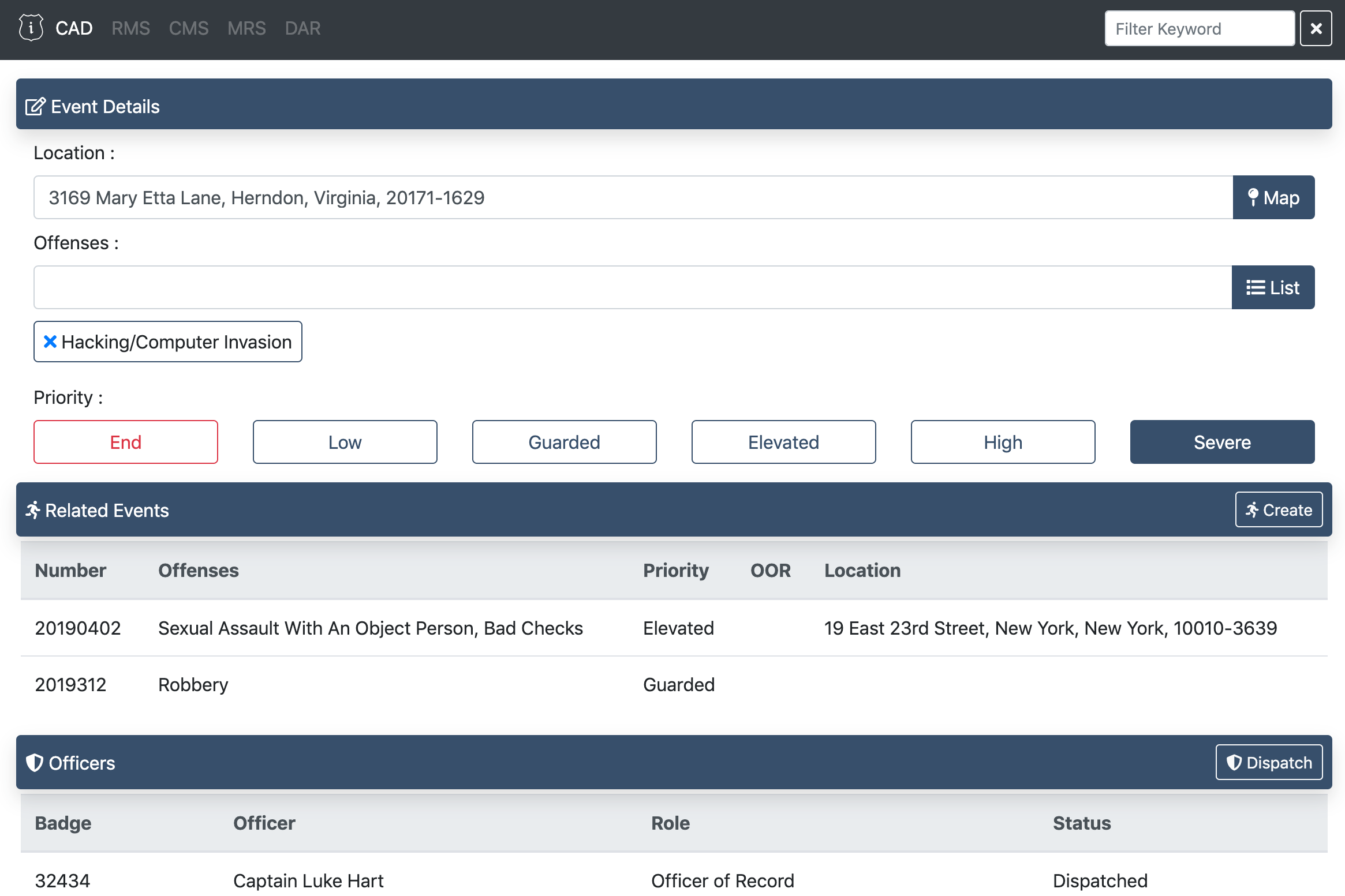
Task: Create a new related event
Action: click(1278, 509)
